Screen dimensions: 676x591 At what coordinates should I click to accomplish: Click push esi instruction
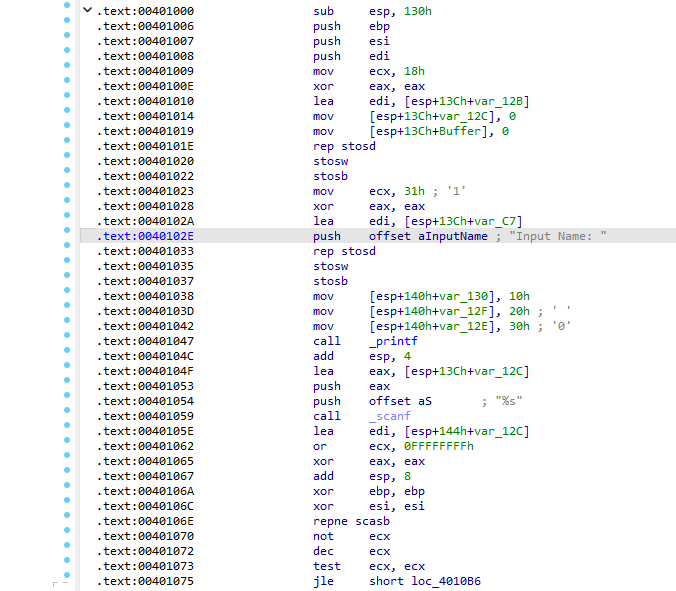tap(351, 41)
